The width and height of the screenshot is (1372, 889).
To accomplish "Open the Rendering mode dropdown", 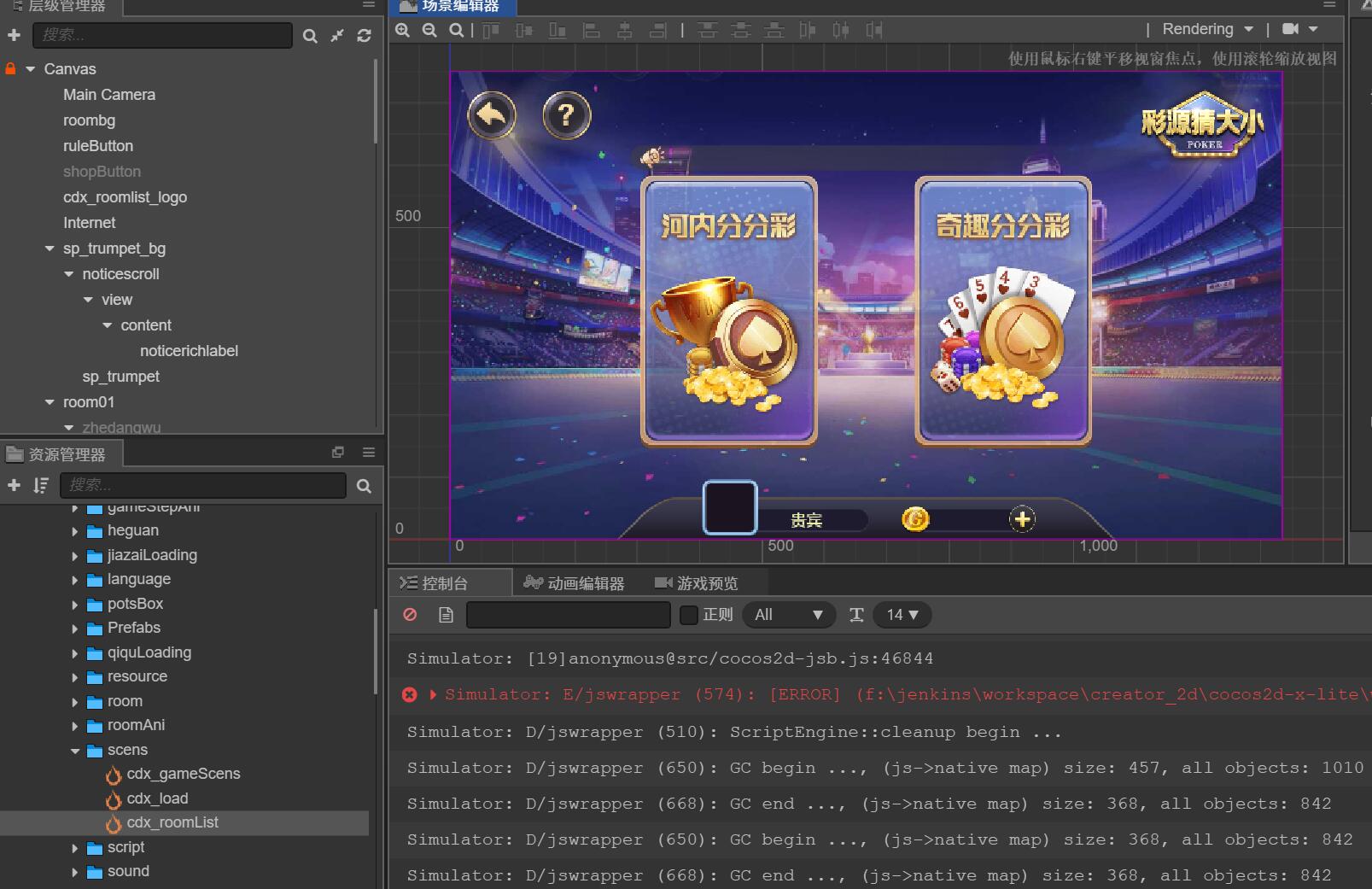I will point(1207,29).
